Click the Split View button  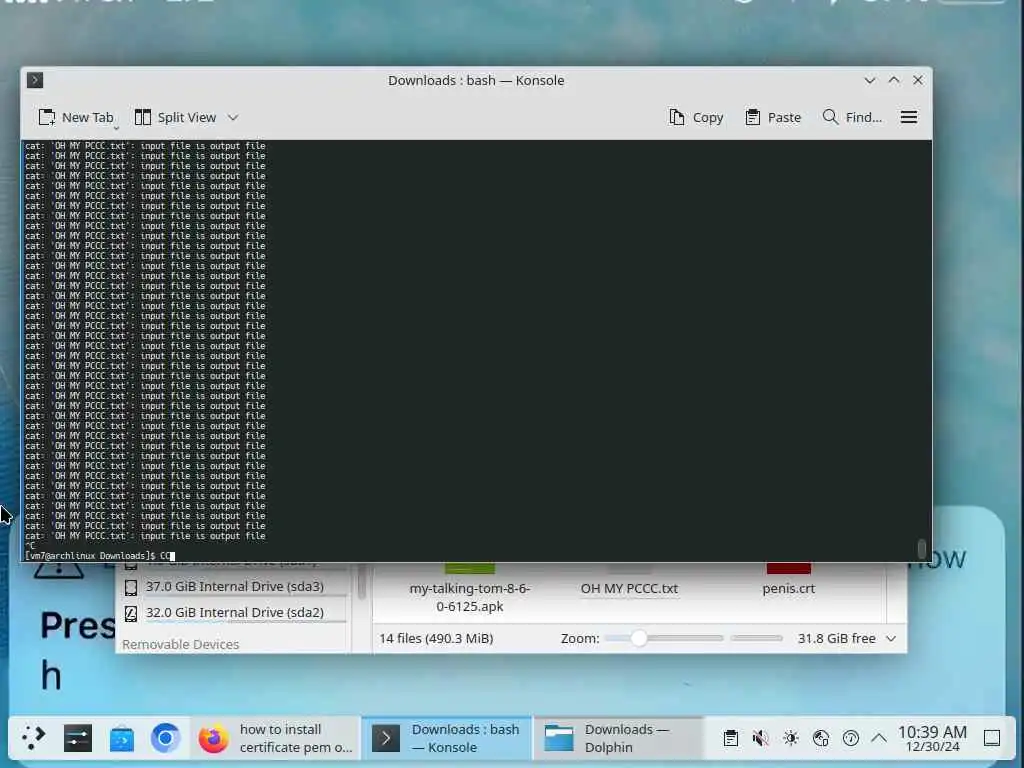[x=175, y=118]
